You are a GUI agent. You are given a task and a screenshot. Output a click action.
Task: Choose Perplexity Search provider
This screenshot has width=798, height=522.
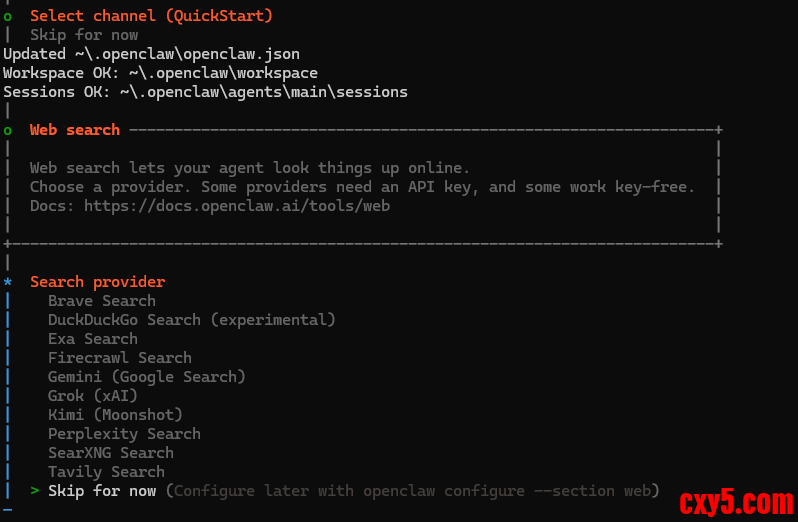(x=124, y=434)
